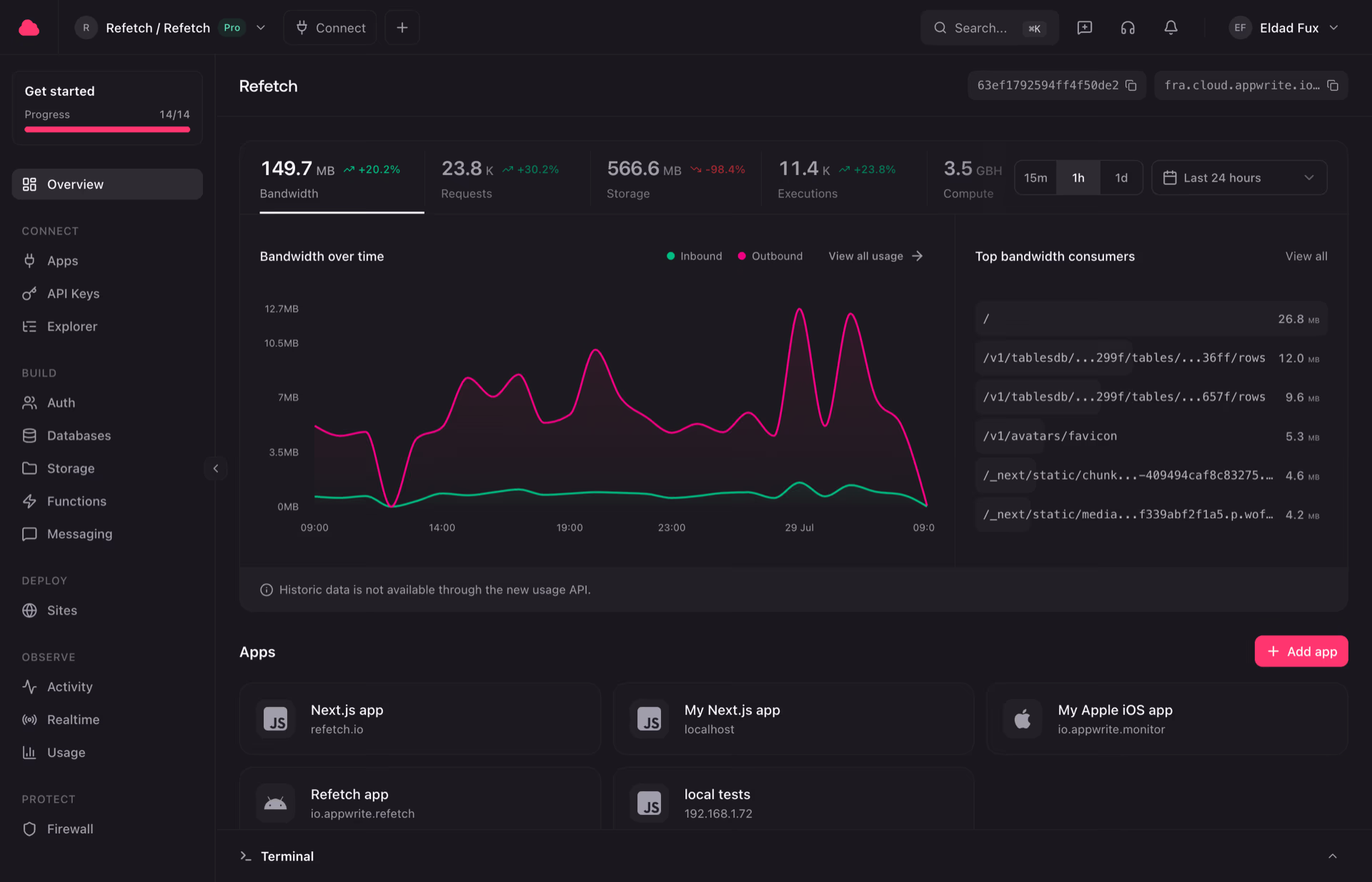
Task: Copy project ID 63ef1792594ff4f50de2
Action: [x=1131, y=85]
